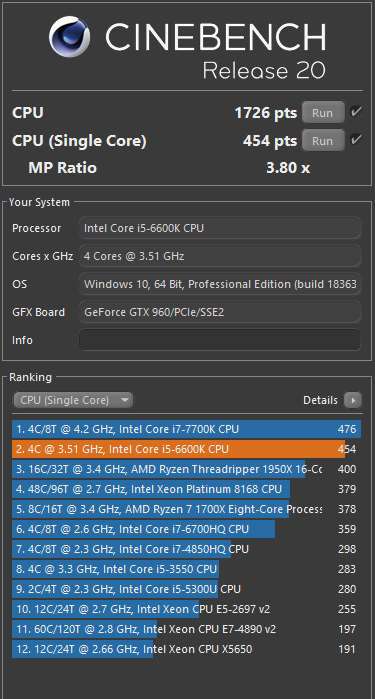The image size is (375, 699).
Task: Click the score 191 in ranking list
Action: [x=347, y=649]
